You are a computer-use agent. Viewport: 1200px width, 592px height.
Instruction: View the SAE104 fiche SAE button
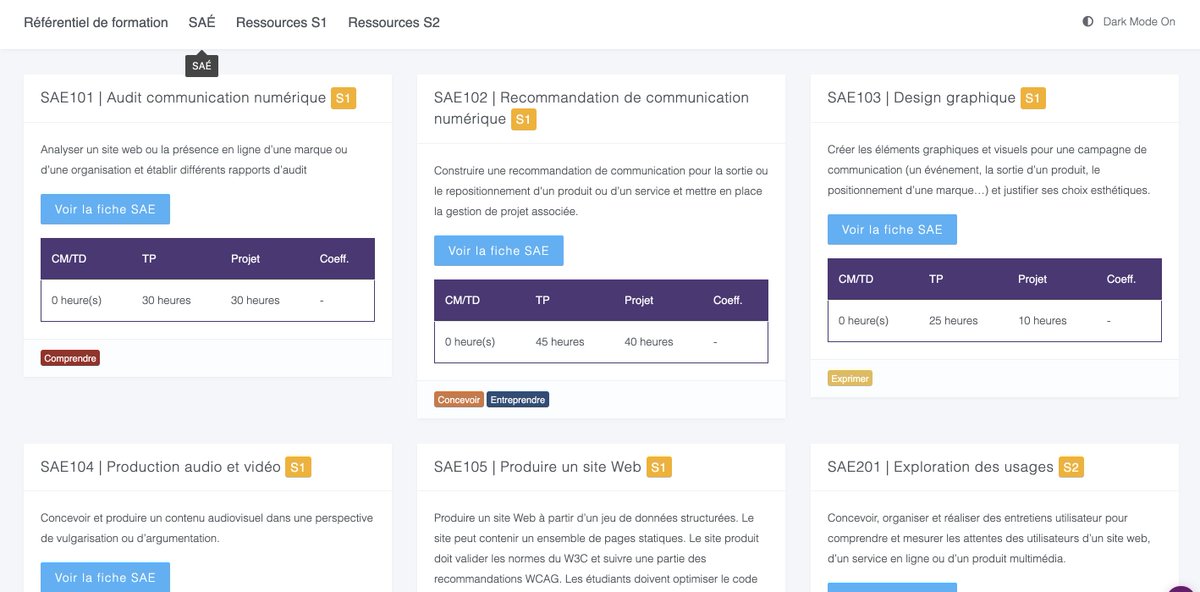pos(105,577)
